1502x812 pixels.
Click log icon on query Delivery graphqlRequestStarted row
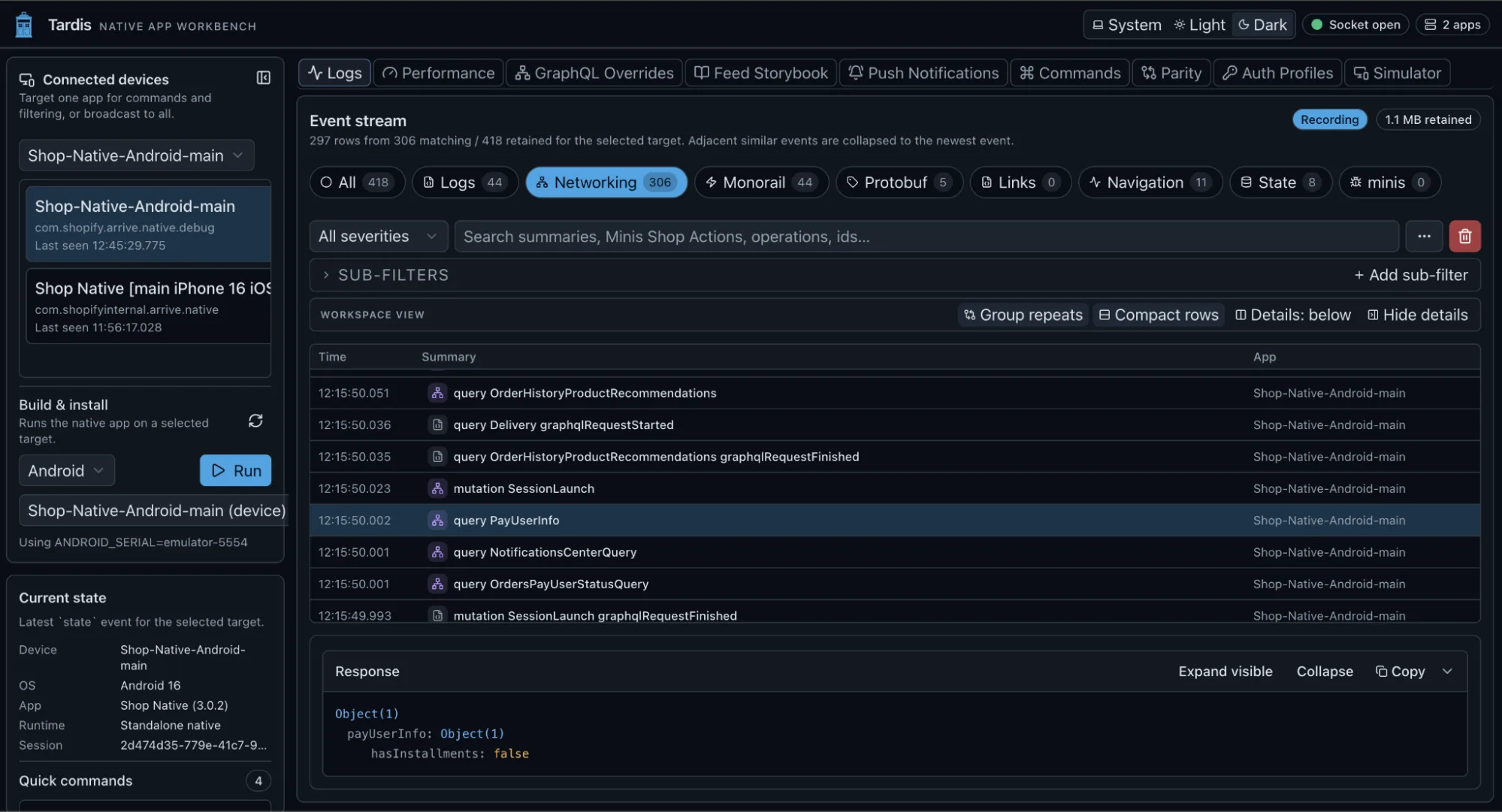[x=437, y=425]
